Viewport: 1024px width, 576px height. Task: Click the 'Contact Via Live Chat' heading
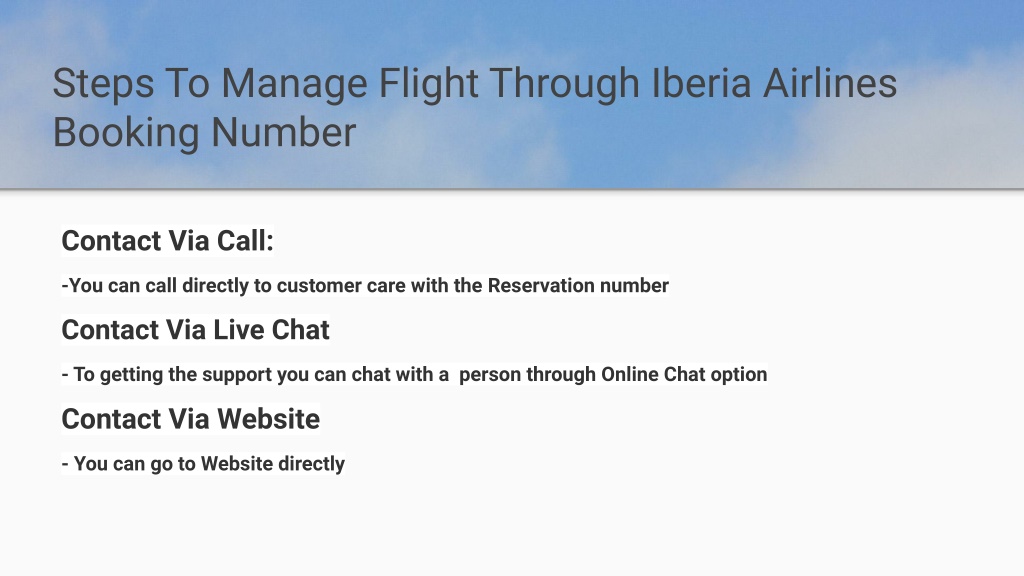[x=195, y=330]
